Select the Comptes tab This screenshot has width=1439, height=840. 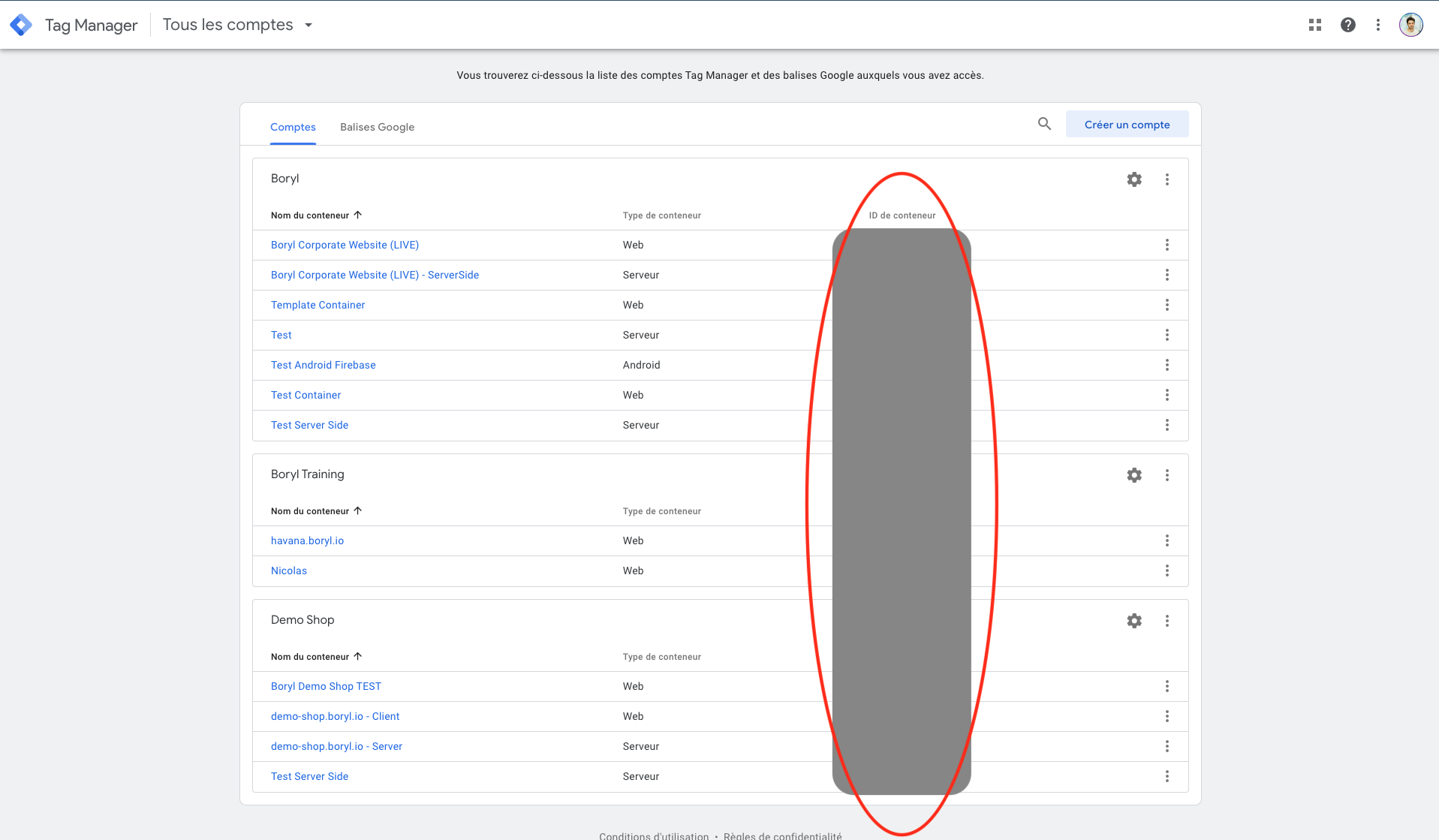click(x=293, y=127)
